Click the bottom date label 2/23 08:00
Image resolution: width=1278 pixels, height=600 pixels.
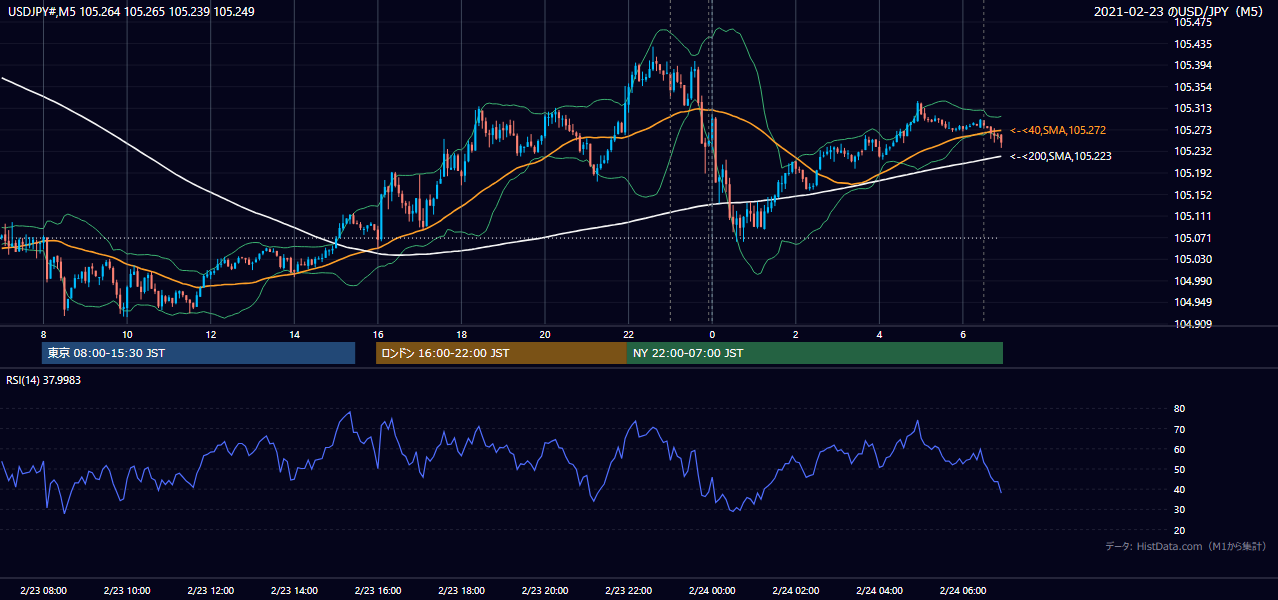click(43, 591)
